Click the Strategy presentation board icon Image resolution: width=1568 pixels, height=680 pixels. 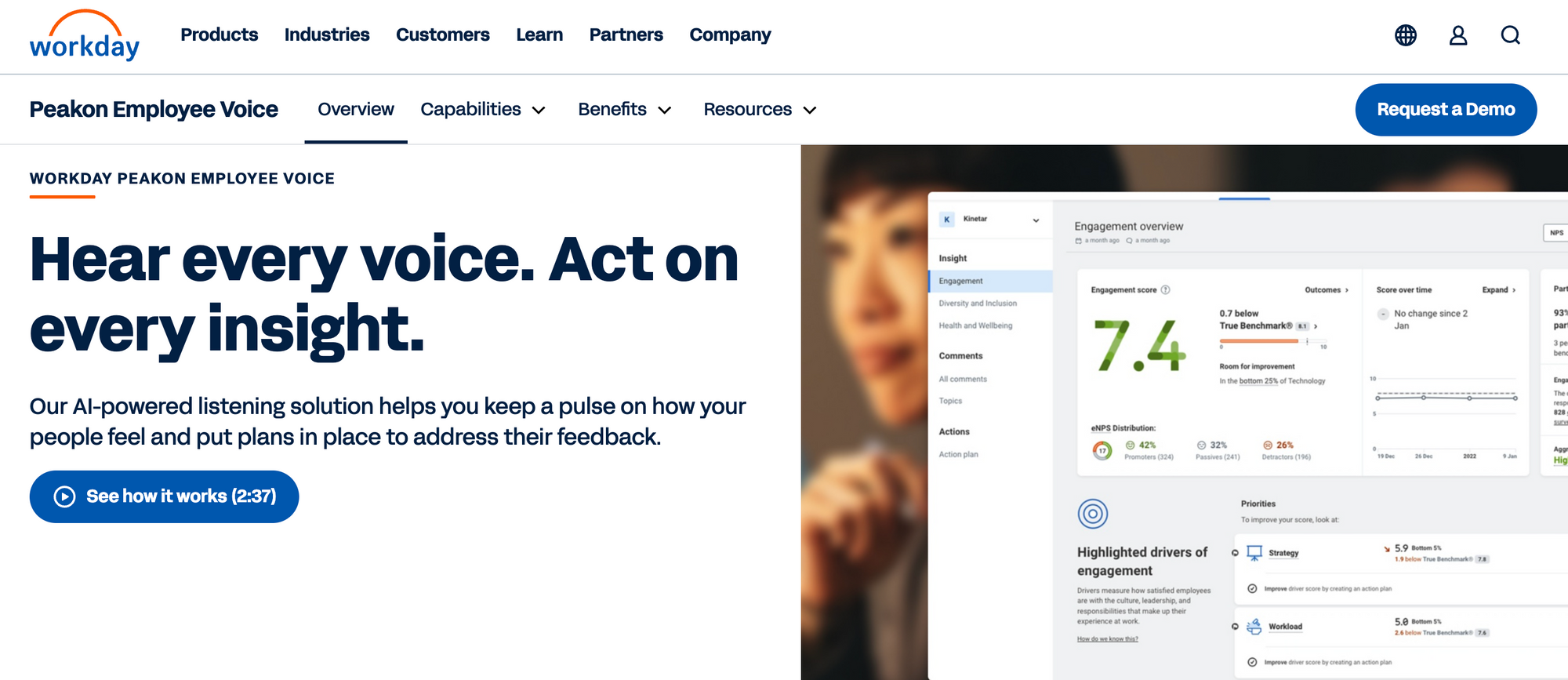(1254, 553)
